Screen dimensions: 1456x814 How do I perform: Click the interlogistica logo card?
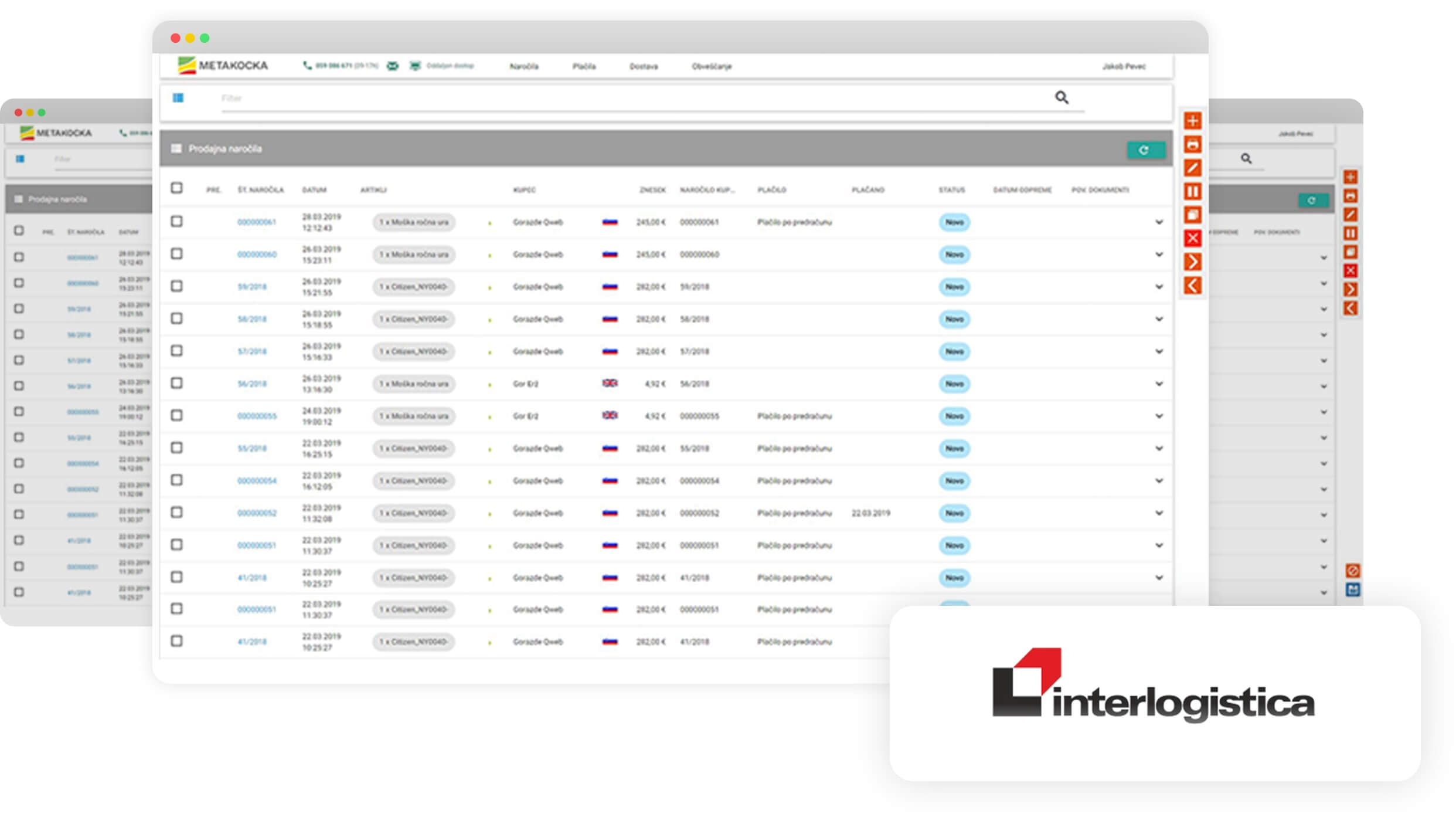[1155, 693]
